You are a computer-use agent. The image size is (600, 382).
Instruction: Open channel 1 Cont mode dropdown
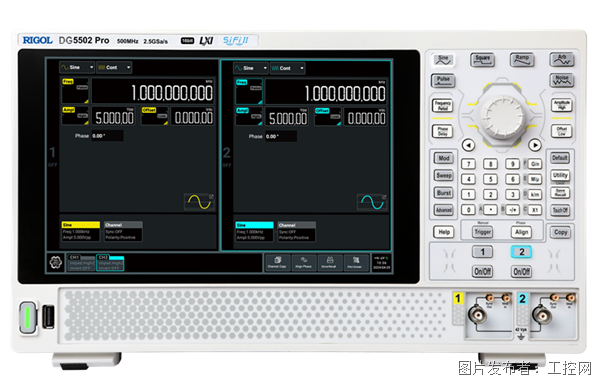pos(114,67)
